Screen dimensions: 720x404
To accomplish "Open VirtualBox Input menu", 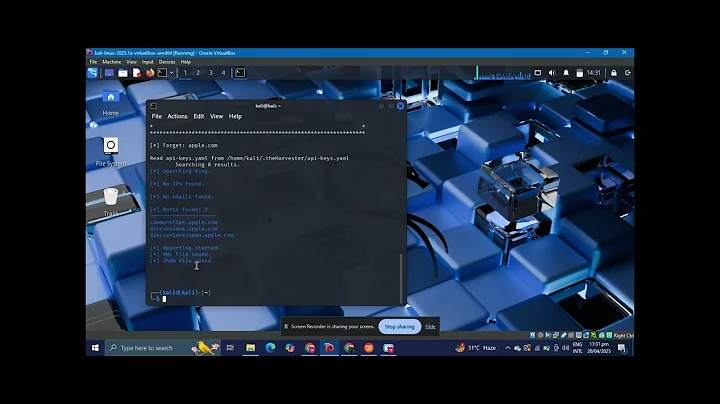I will [x=147, y=62].
